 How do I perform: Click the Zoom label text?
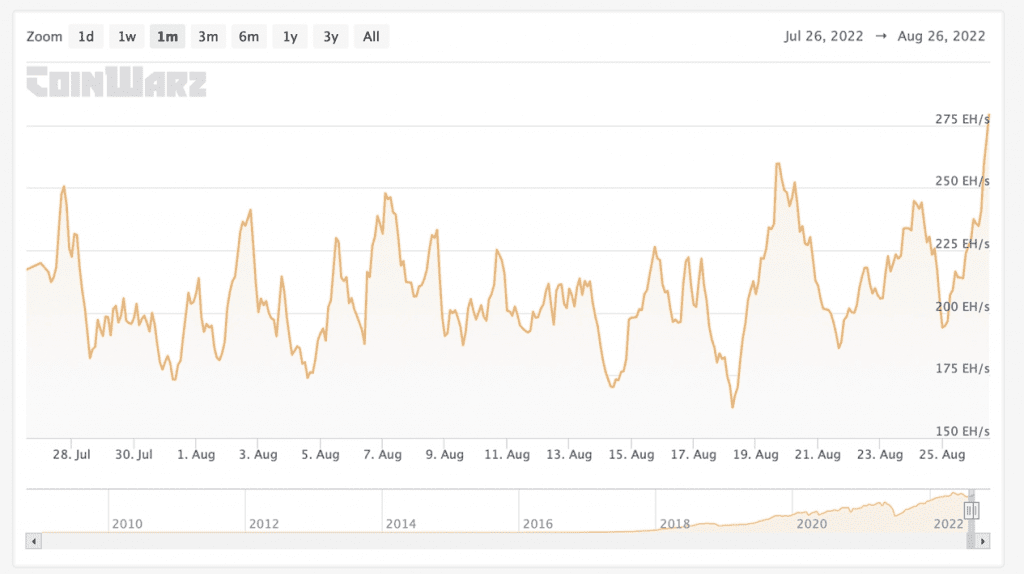coord(44,37)
